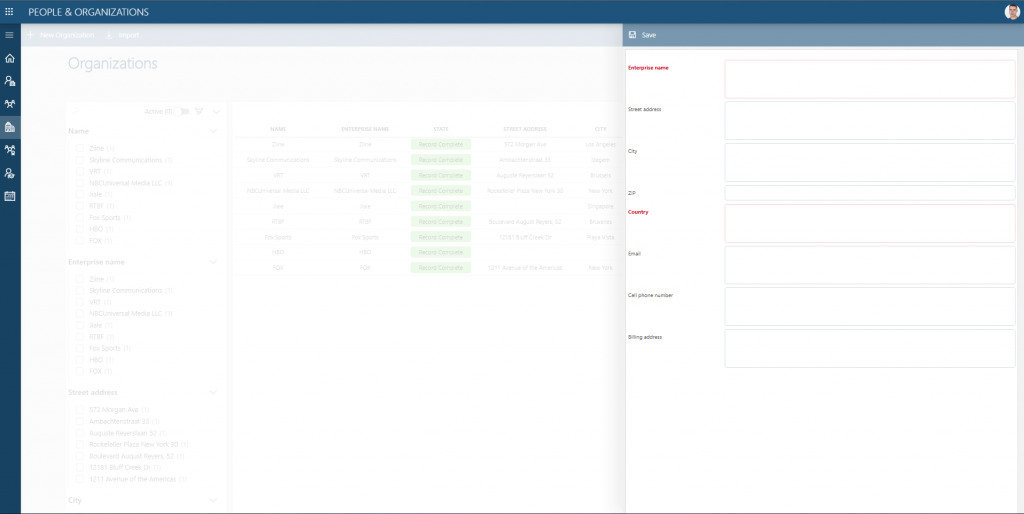Viewport: 1024px width, 514px height.
Task: Check Ziine under the Name filter
Action: 80,149
